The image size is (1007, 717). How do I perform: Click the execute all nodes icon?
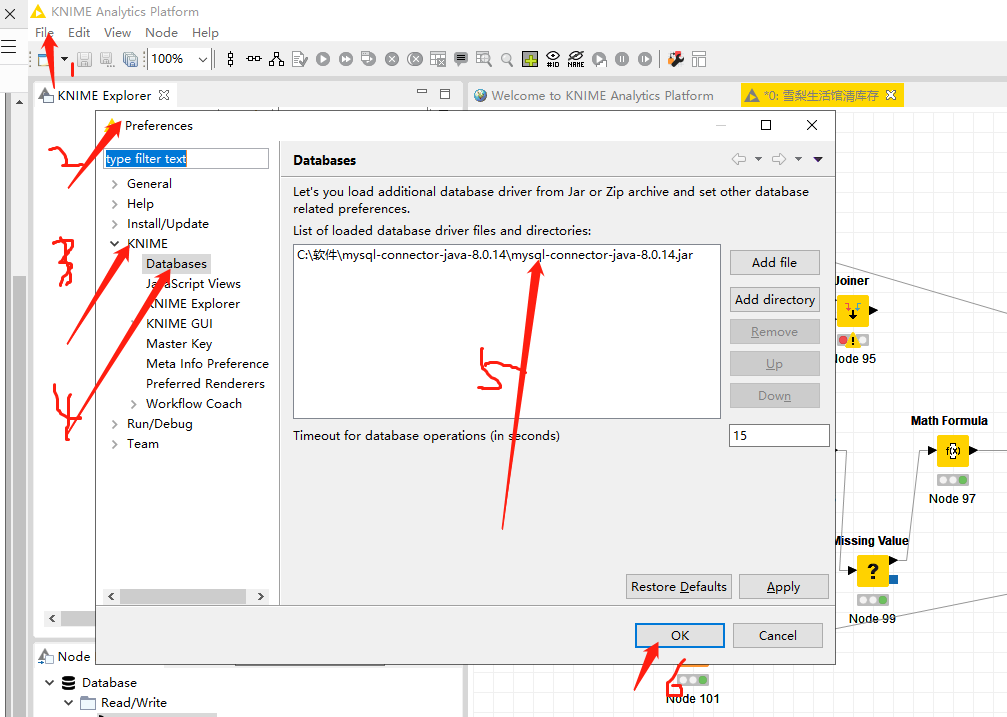pyautogui.click(x=346, y=59)
